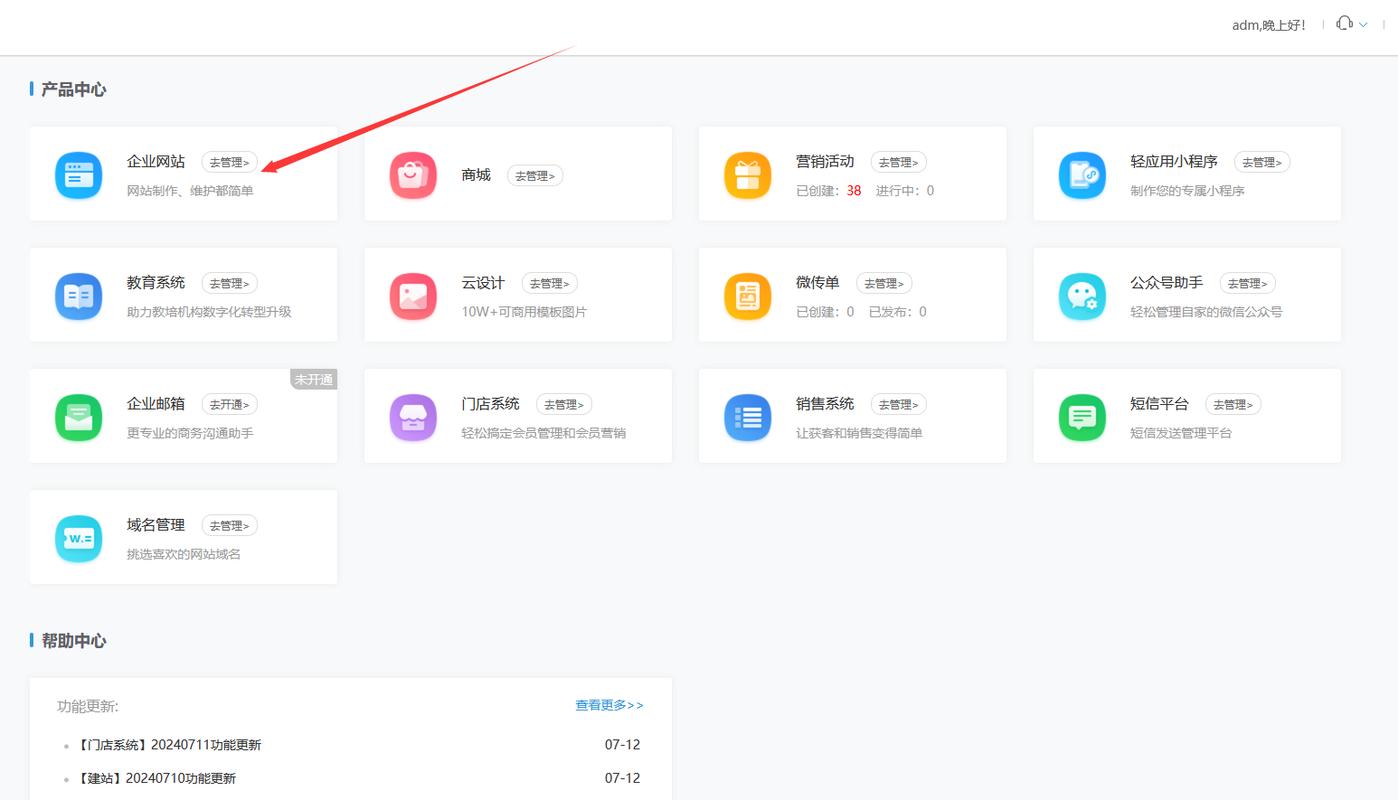Open the 域名管理 domain icon
This screenshot has height=800, width=1398.
coord(78,539)
